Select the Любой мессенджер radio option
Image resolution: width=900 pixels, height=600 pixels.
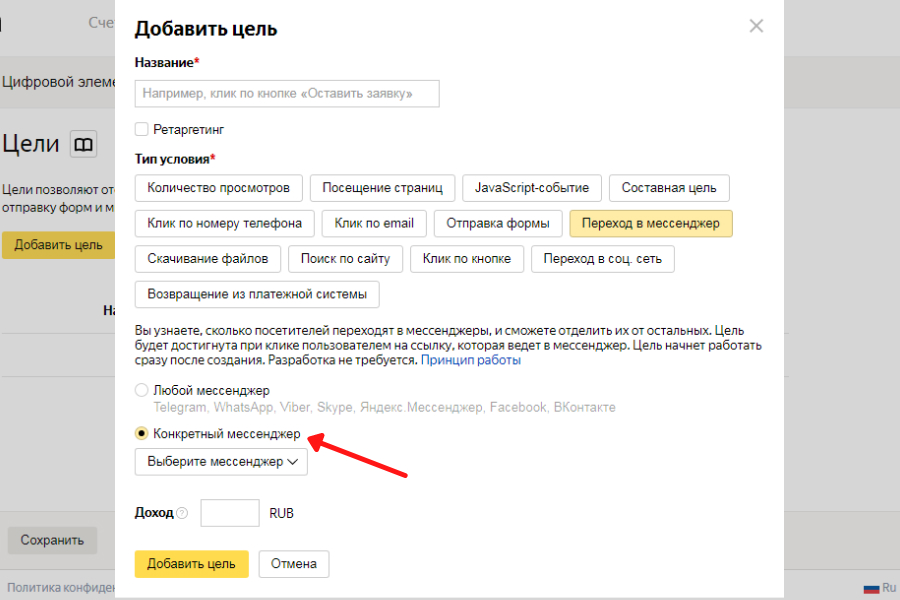click(142, 390)
